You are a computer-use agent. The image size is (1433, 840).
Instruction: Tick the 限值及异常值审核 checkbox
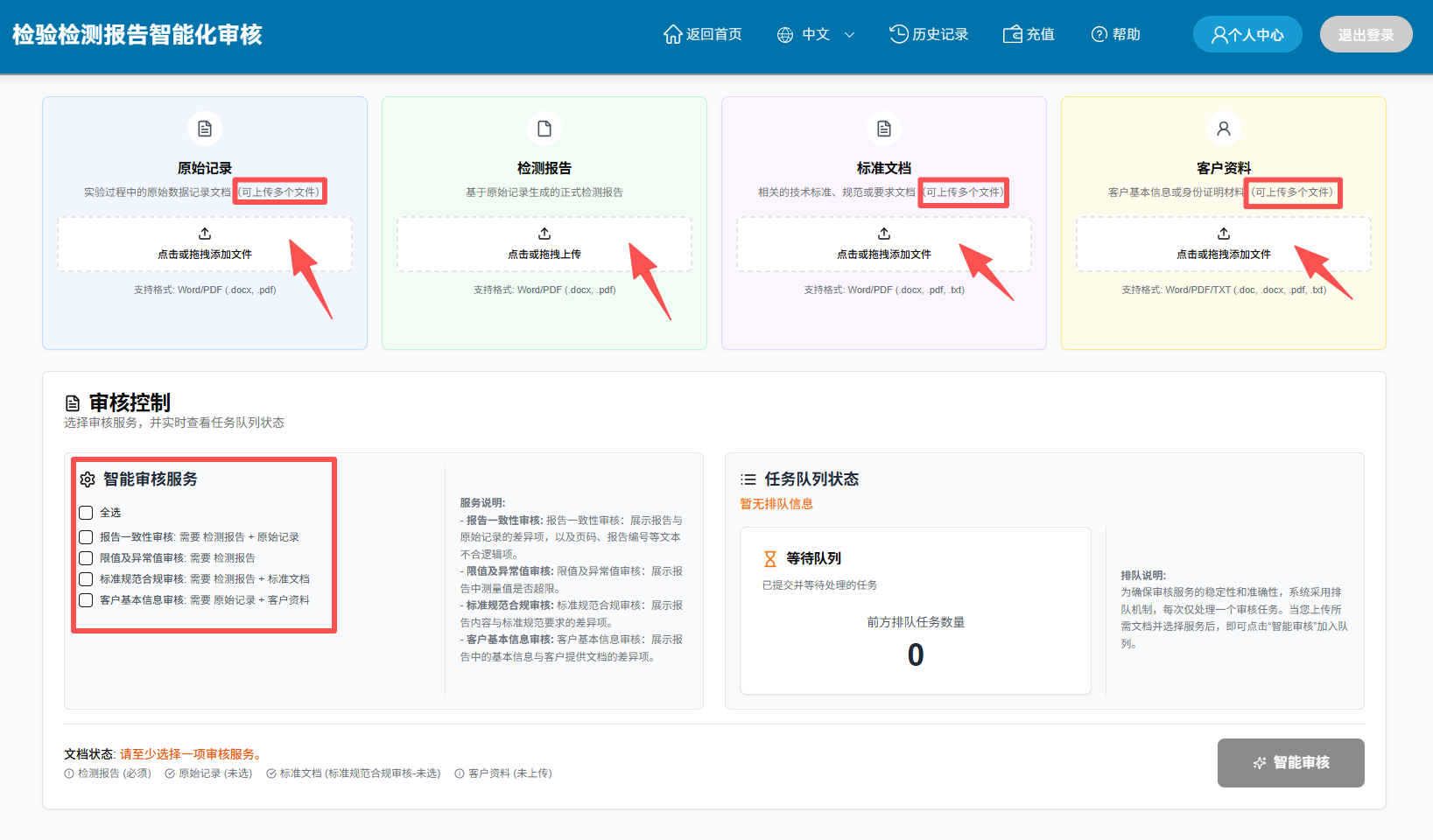click(86, 558)
